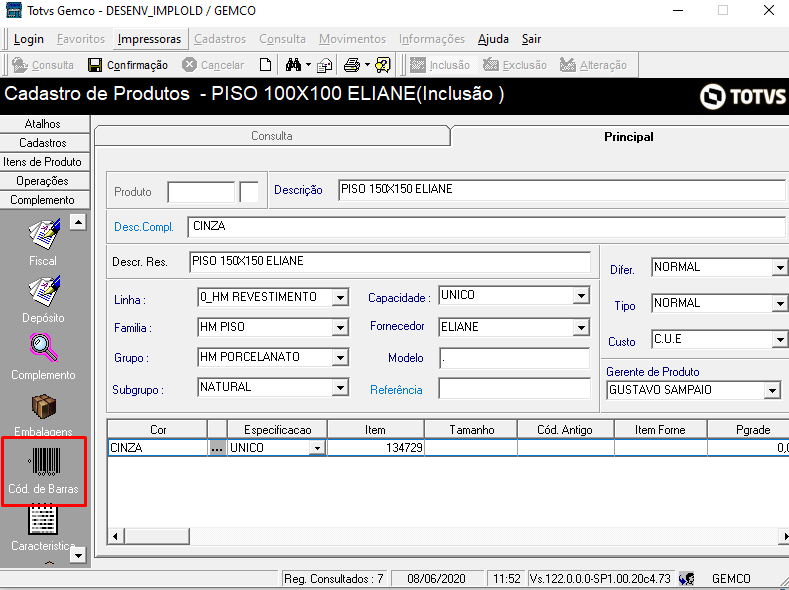The image size is (789, 590).
Task: Open the Impressoras menu
Action: pyautogui.click(x=149, y=39)
